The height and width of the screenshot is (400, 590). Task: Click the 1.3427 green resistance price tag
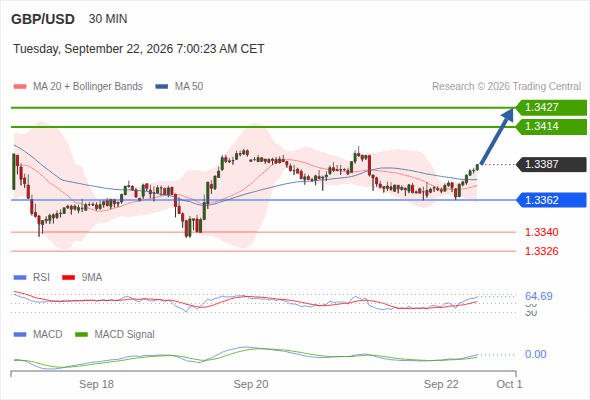coord(551,108)
